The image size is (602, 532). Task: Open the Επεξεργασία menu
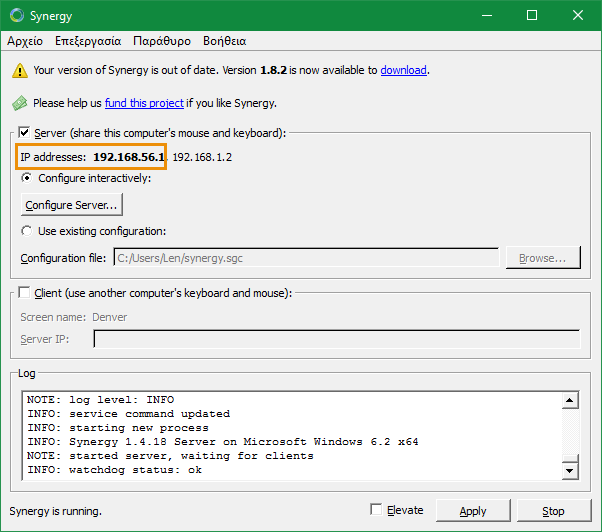[x=88, y=41]
